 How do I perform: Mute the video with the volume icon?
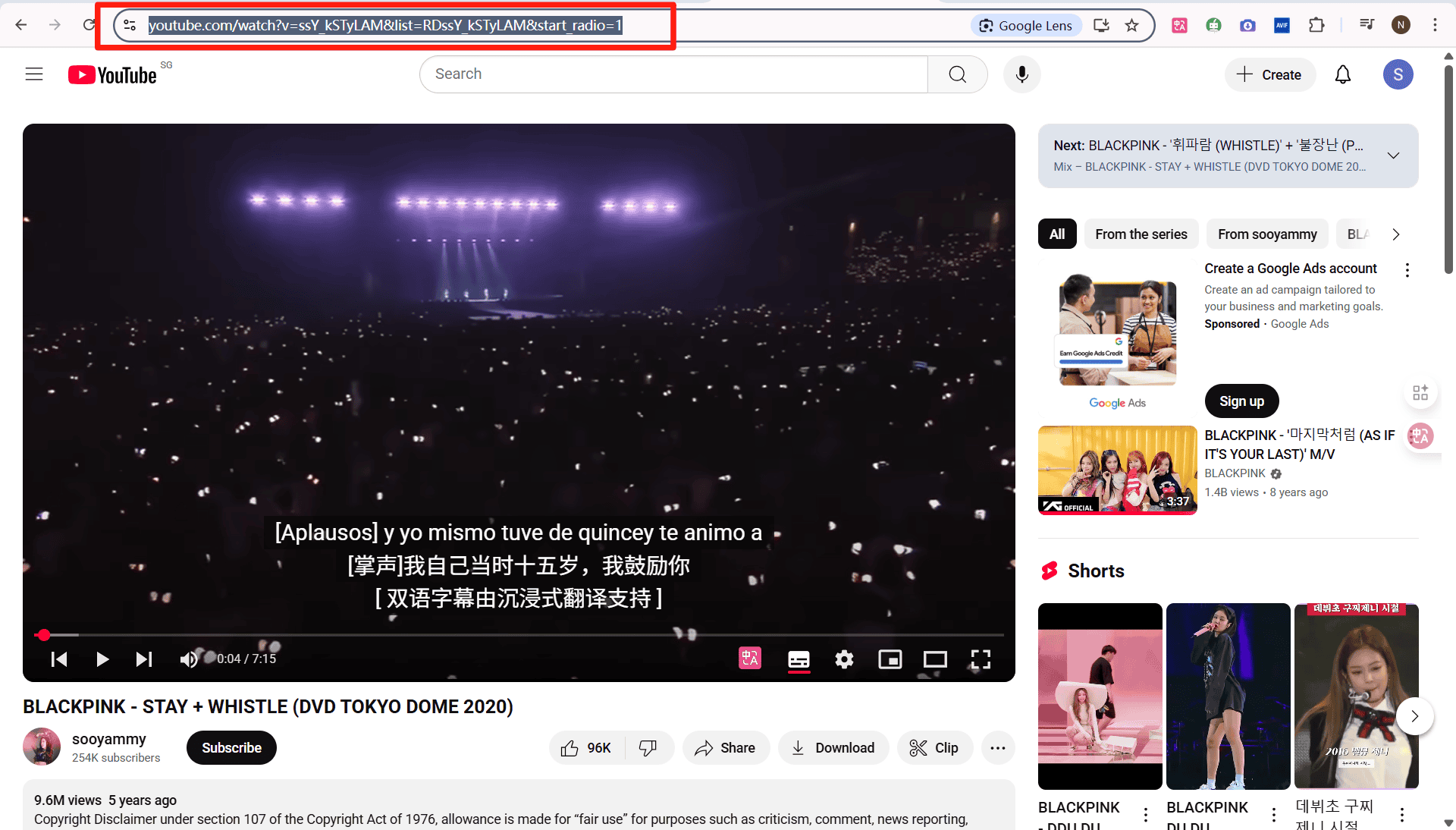[x=189, y=659]
